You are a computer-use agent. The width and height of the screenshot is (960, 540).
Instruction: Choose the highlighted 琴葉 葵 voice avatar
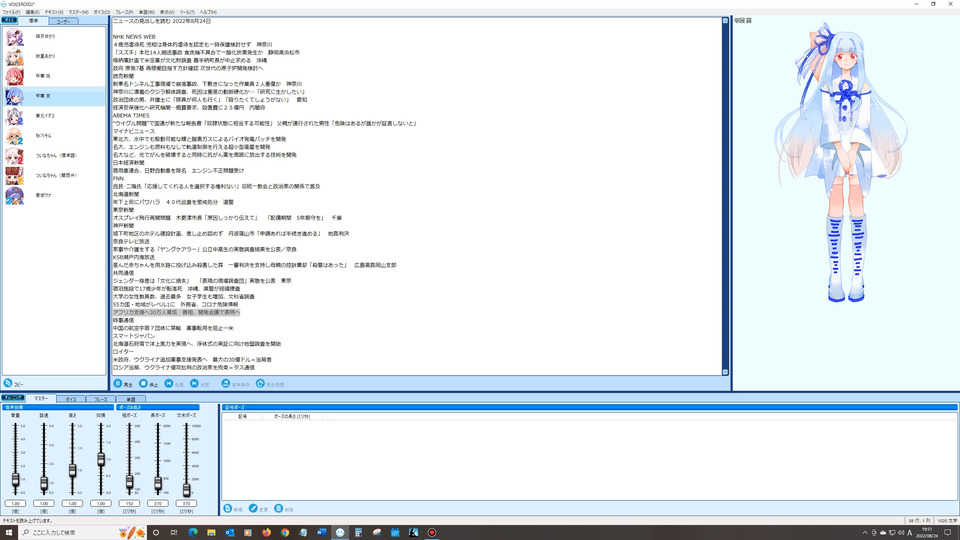point(15,96)
